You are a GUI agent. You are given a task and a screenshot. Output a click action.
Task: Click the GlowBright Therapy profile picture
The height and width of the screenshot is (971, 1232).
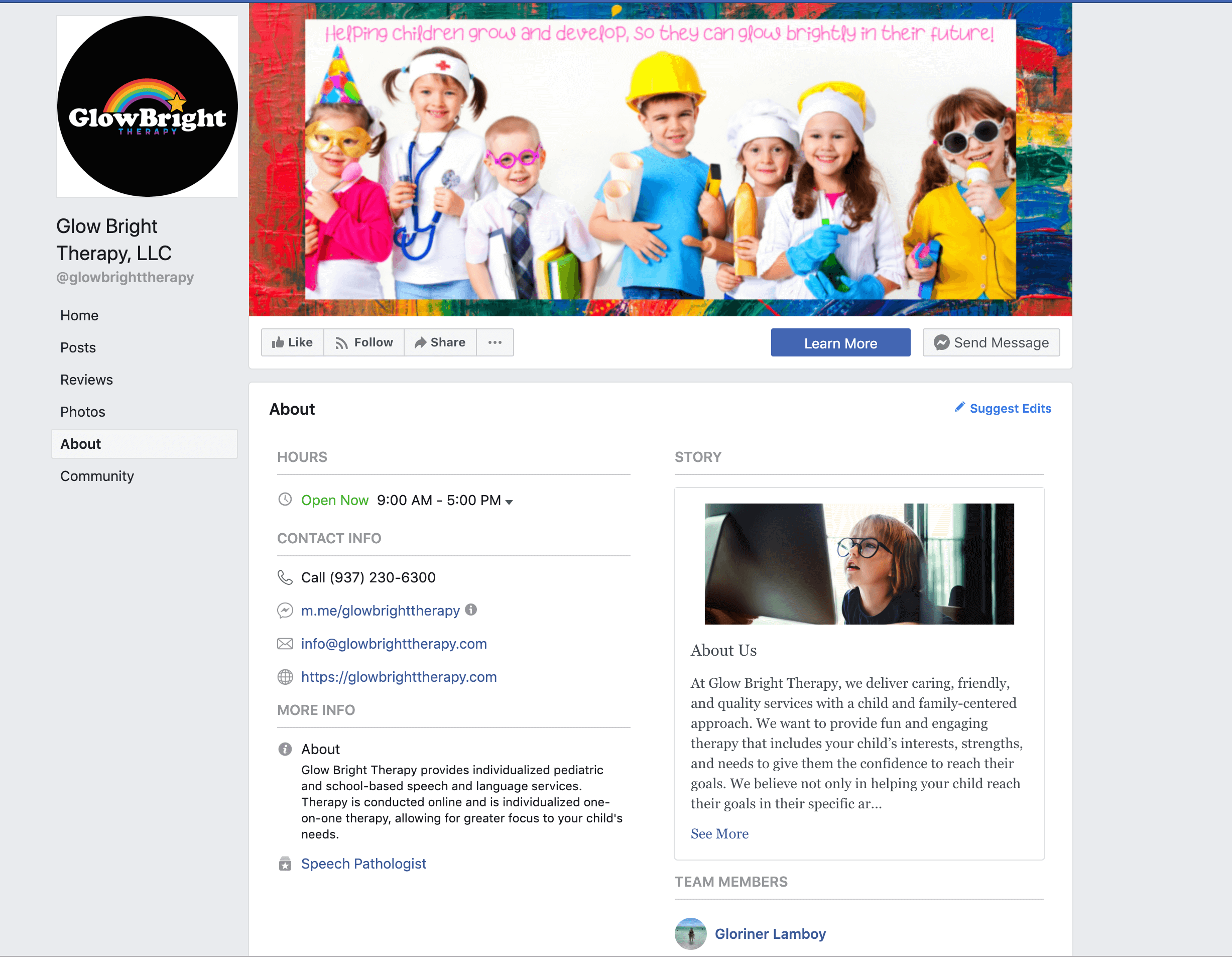(x=147, y=106)
